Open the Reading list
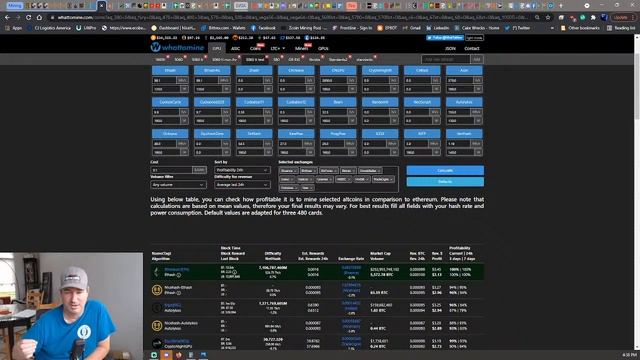The image size is (640, 360). [x=621, y=28]
